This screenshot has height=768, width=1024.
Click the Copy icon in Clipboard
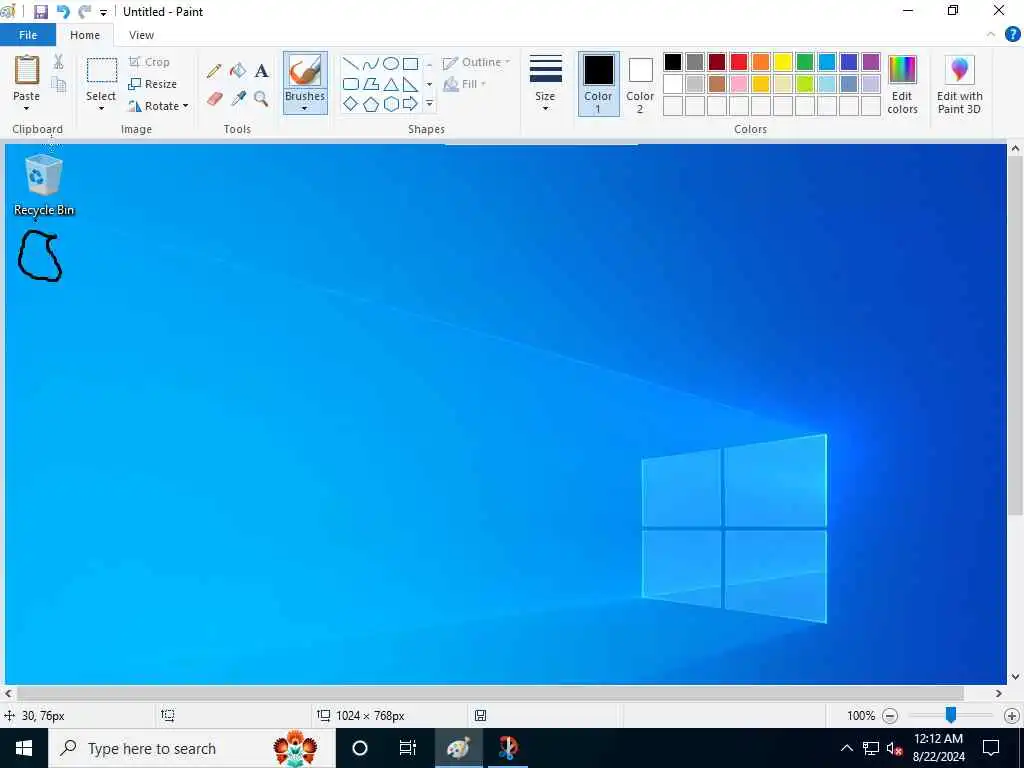click(59, 84)
